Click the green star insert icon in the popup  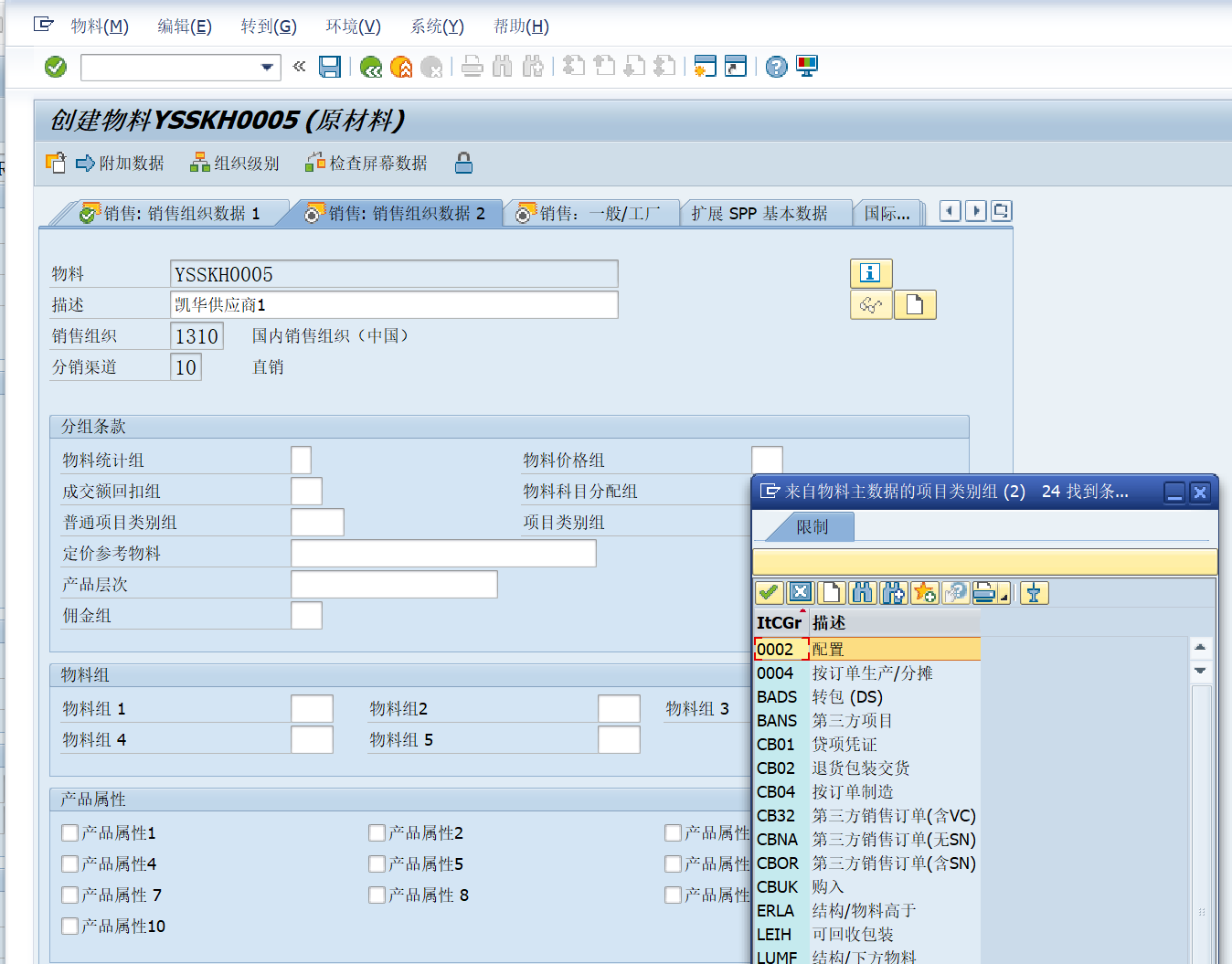click(924, 593)
